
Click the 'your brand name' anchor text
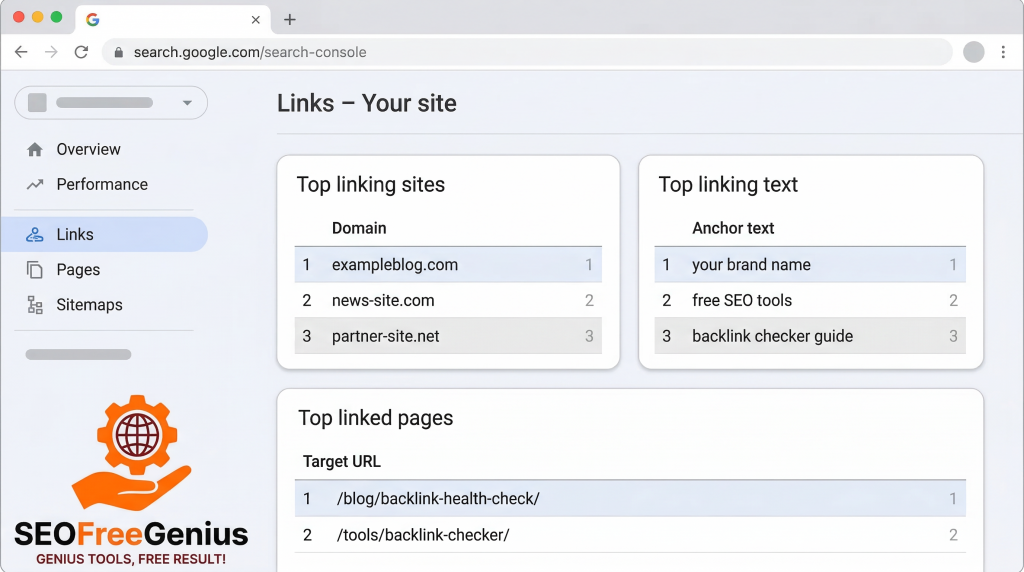(751, 264)
